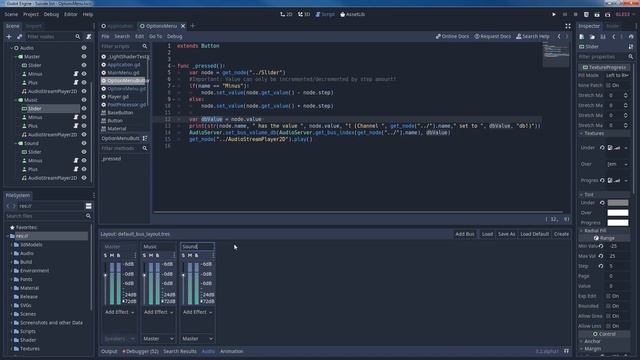This screenshot has width=640, height=360.
Task: Open AssetLib workspace
Action: (x=353, y=14)
